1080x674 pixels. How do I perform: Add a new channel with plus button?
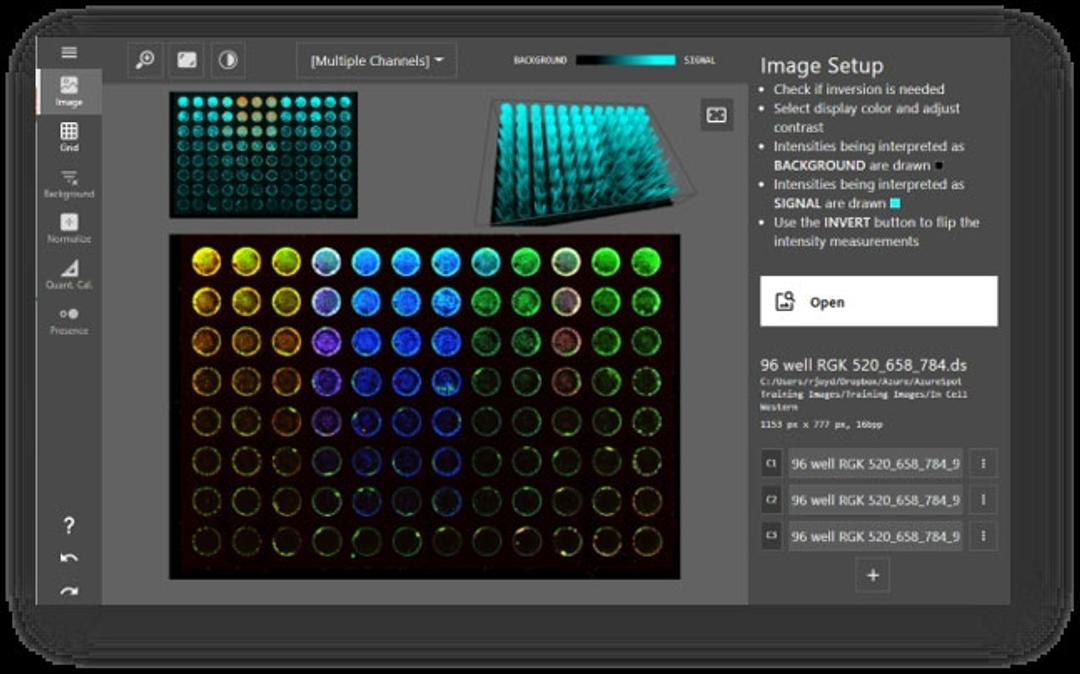pyautogui.click(x=873, y=575)
